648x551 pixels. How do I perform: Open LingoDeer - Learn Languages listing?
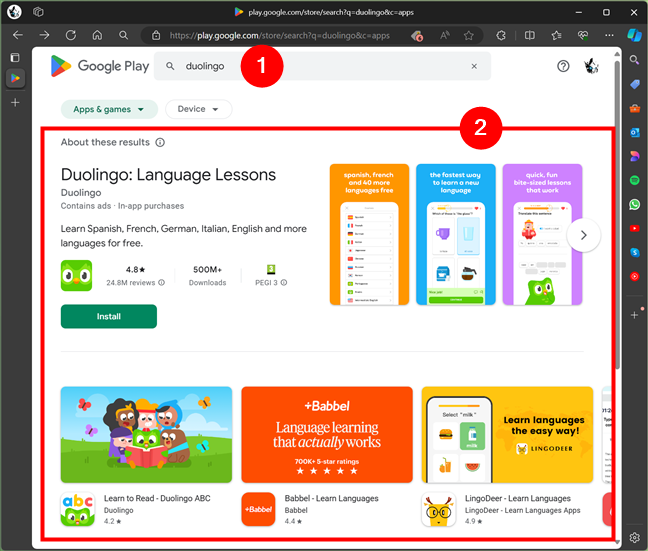tap(517, 499)
